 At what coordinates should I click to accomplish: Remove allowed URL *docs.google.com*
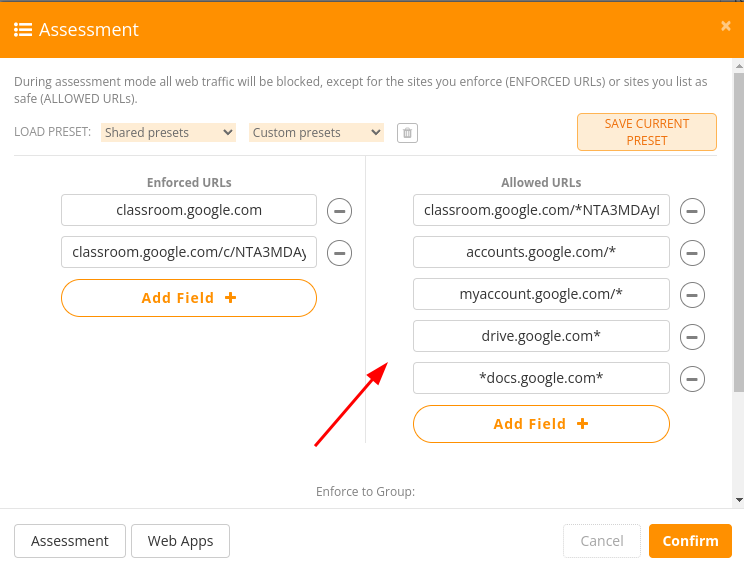tap(692, 379)
